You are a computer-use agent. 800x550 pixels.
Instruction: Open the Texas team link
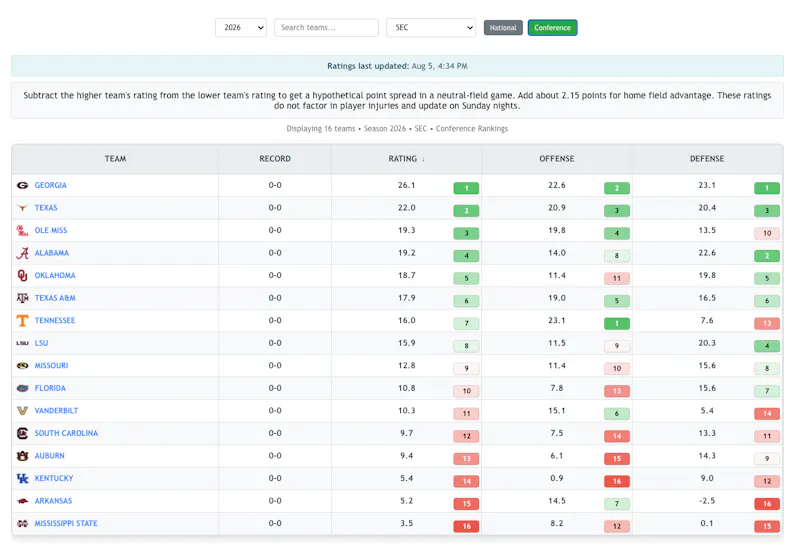point(46,208)
